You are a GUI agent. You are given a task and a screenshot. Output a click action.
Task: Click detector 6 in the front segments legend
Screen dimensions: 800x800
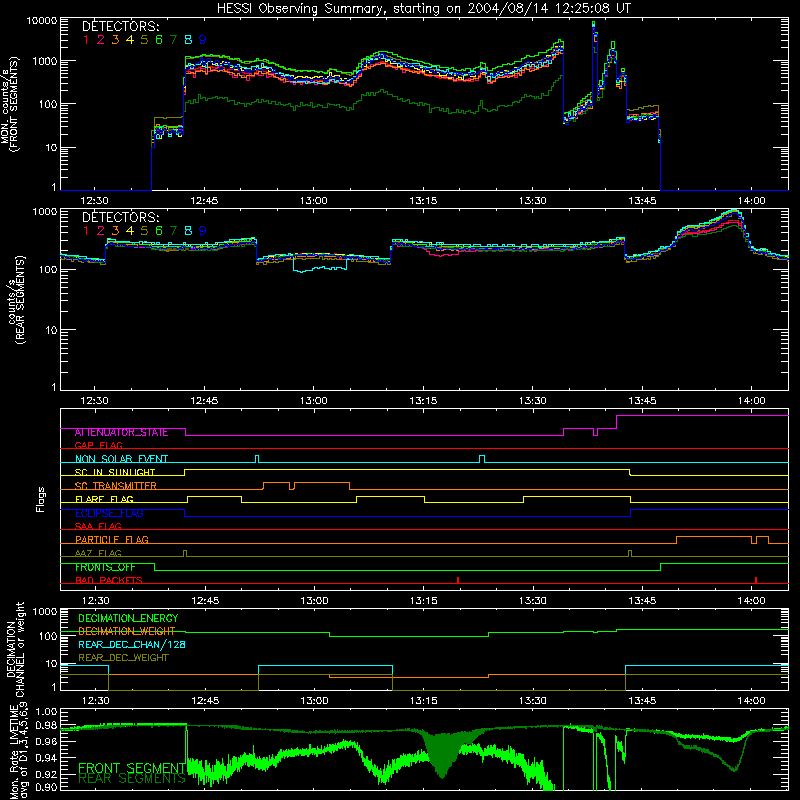coord(159,40)
